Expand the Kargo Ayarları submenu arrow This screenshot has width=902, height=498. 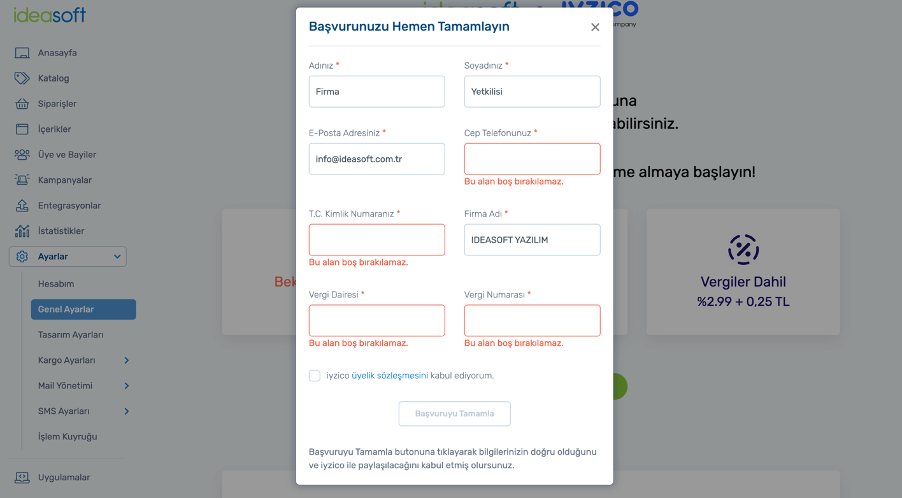(127, 361)
